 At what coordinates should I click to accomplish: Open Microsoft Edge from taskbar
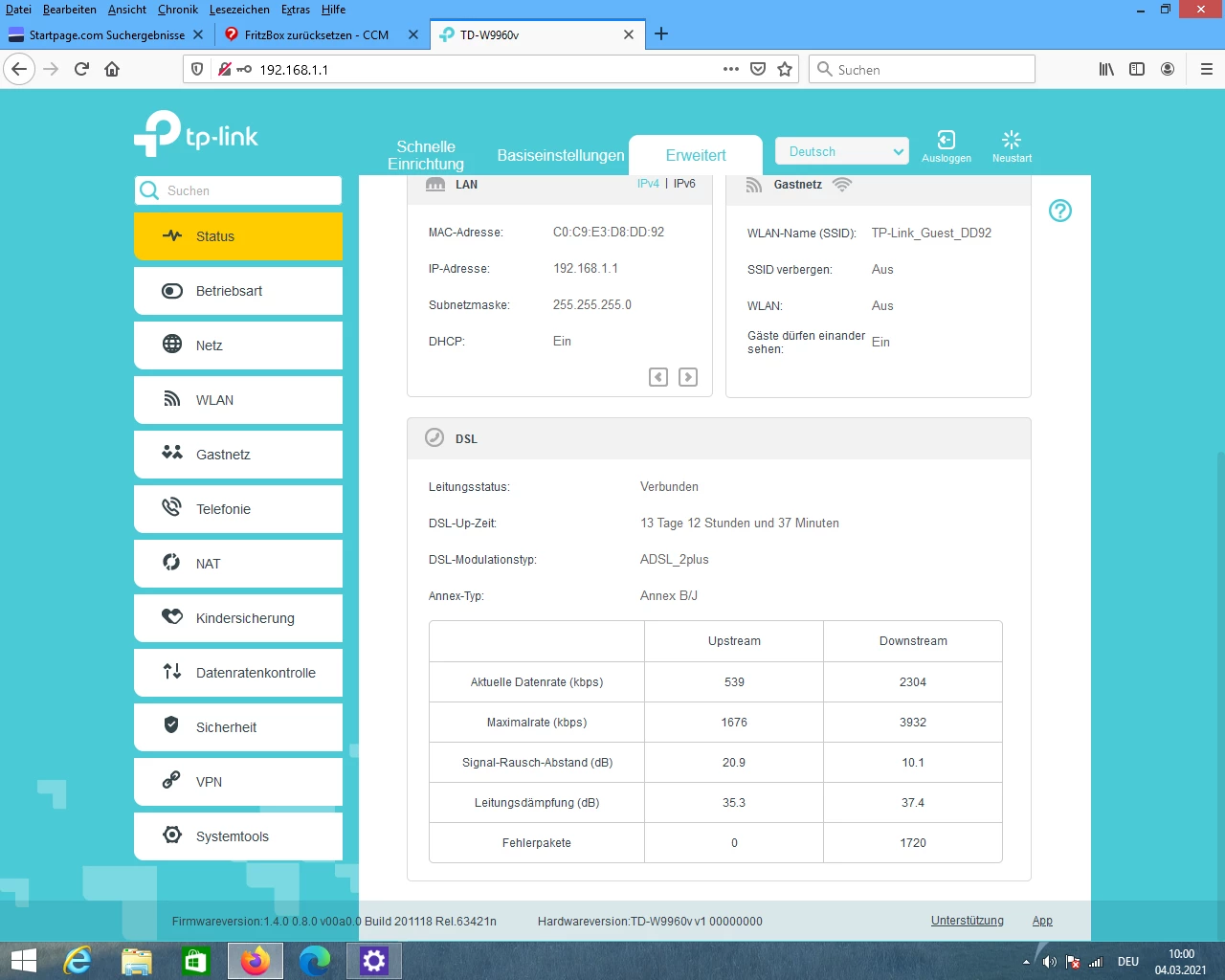315,961
